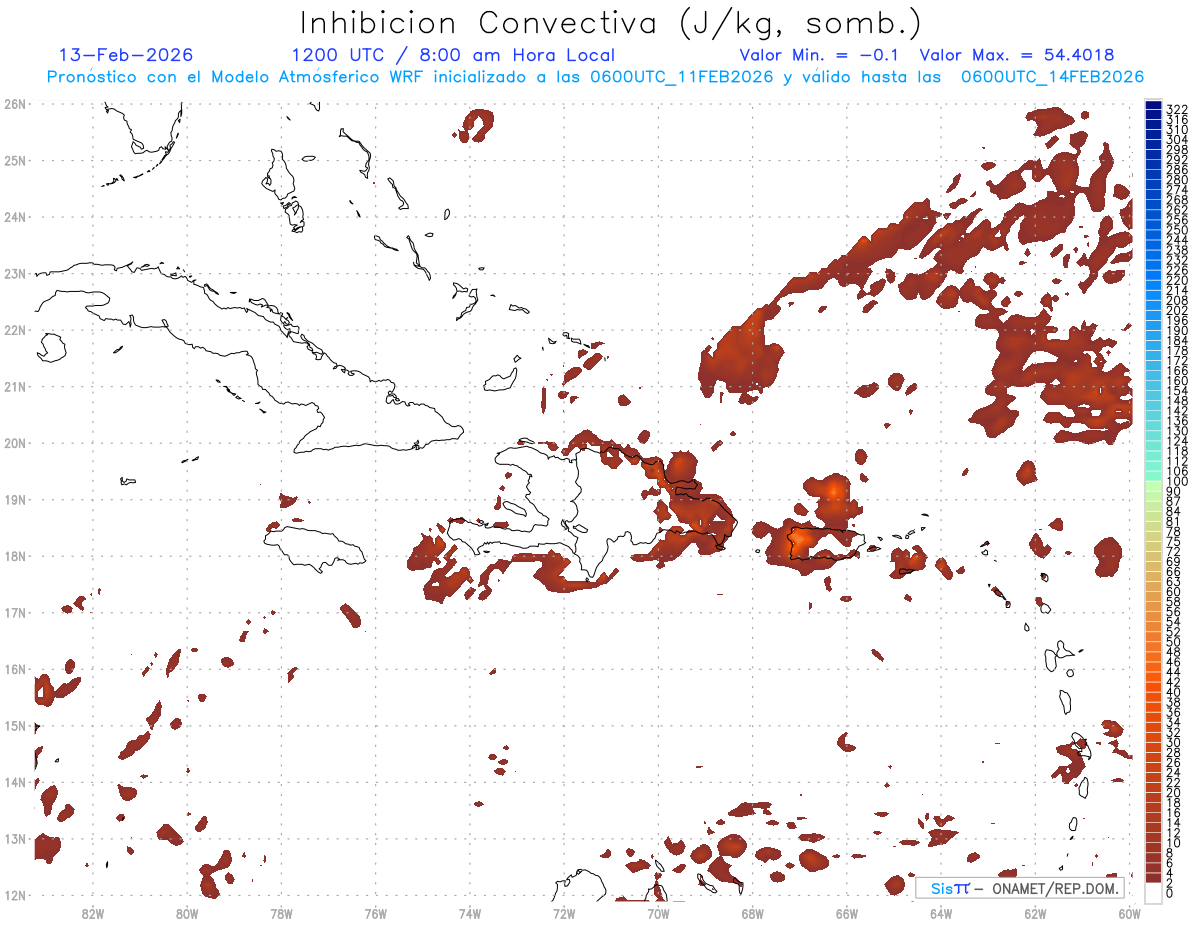
Task: Click the '26N' latitude label
Action: click(14, 104)
